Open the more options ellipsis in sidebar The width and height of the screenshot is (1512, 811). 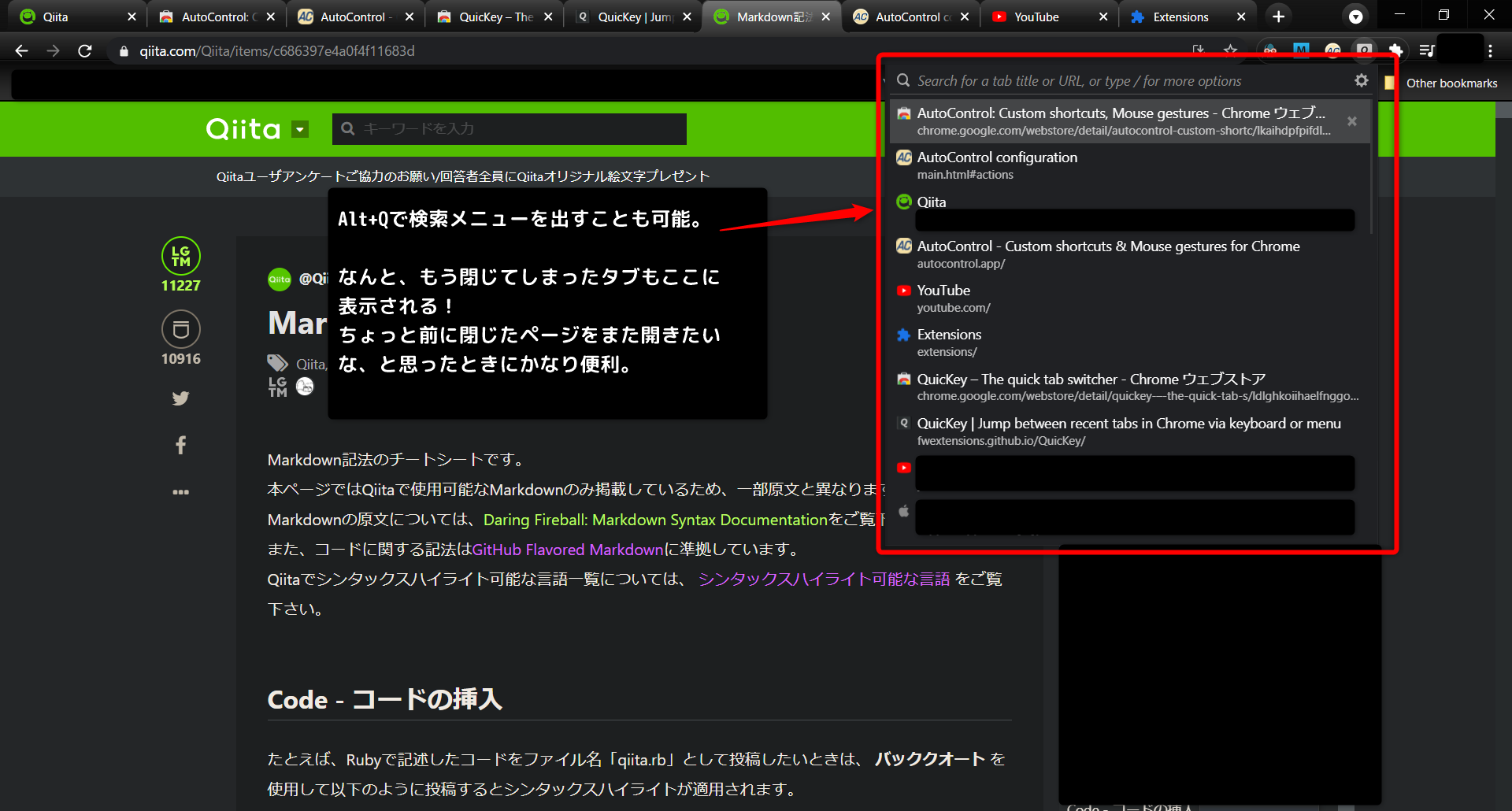(x=181, y=492)
